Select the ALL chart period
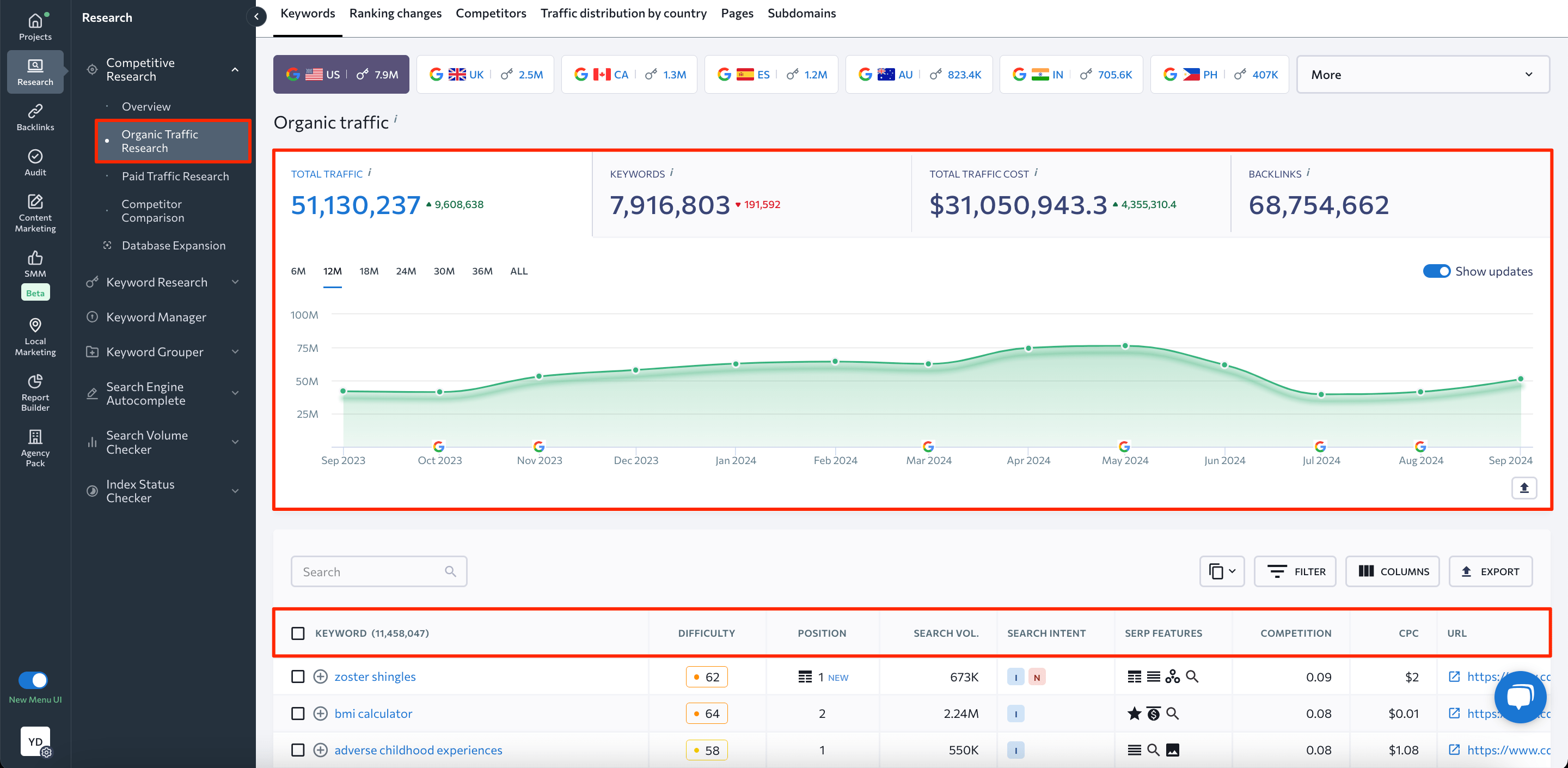 pyautogui.click(x=519, y=271)
